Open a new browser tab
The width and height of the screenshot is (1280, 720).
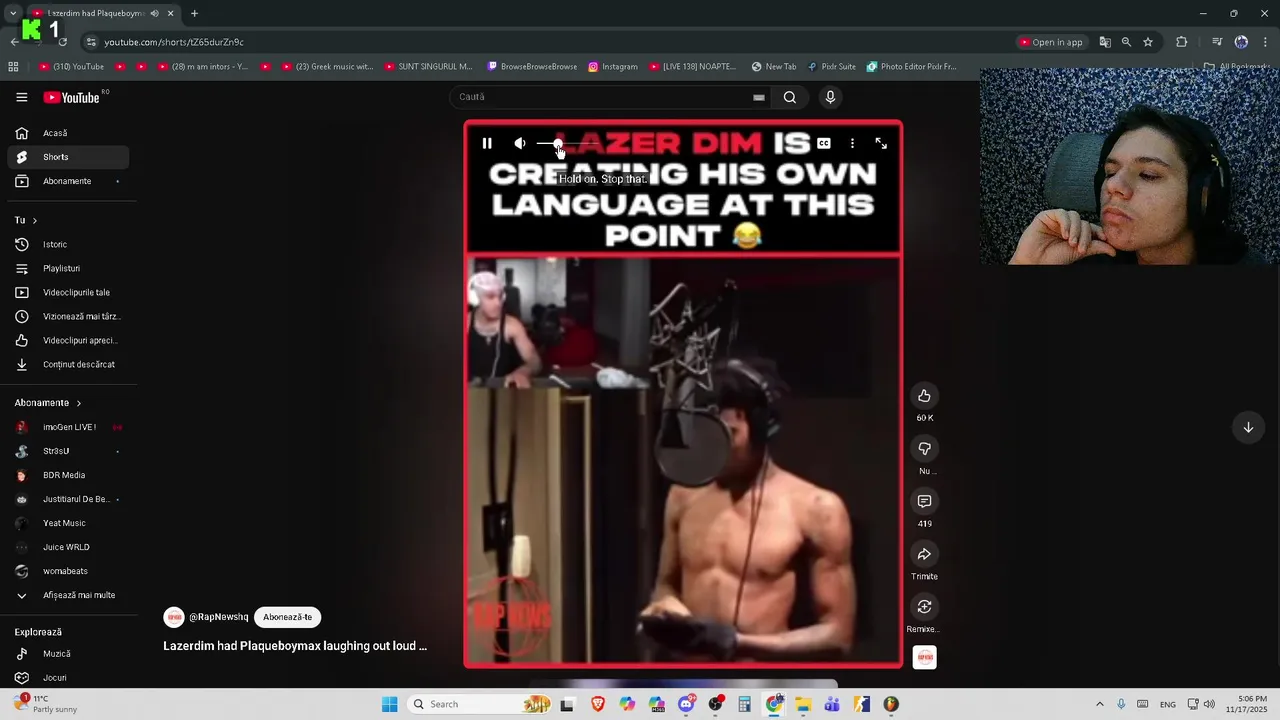194,13
